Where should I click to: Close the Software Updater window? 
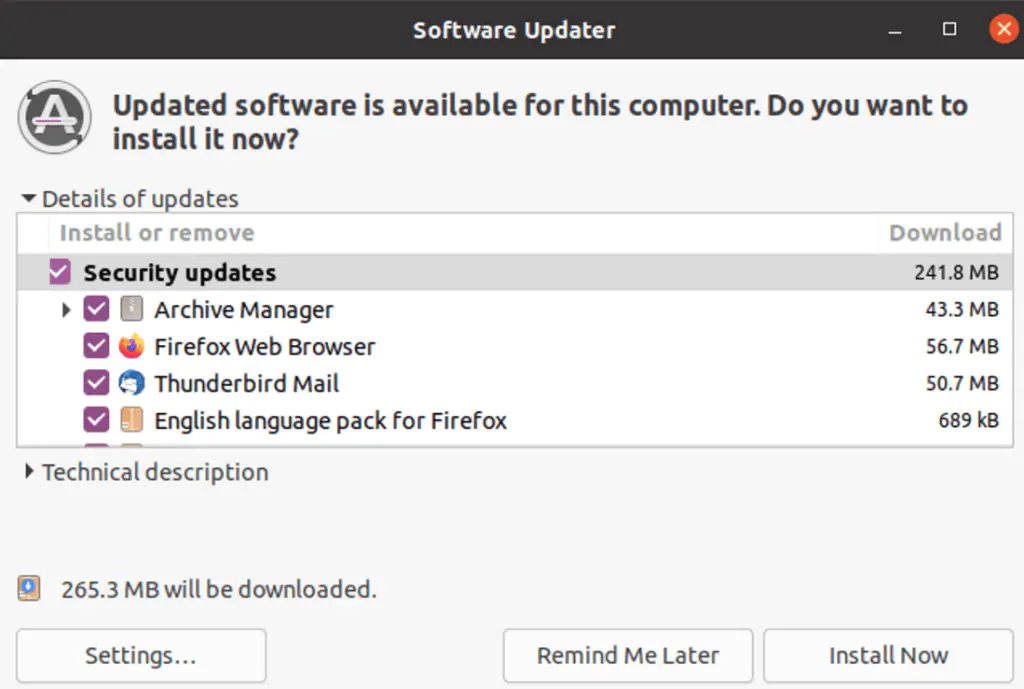tap(1003, 30)
